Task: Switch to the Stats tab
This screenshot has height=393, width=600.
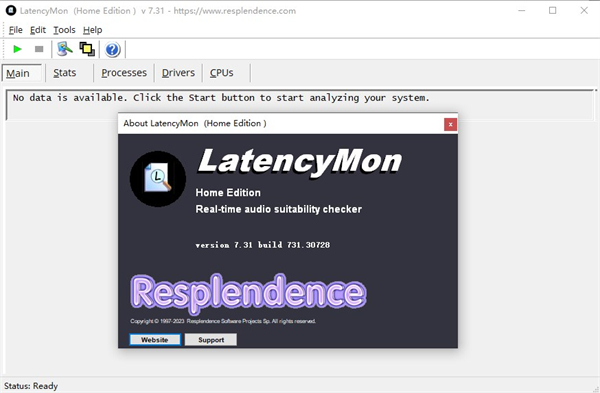Action: (x=65, y=73)
